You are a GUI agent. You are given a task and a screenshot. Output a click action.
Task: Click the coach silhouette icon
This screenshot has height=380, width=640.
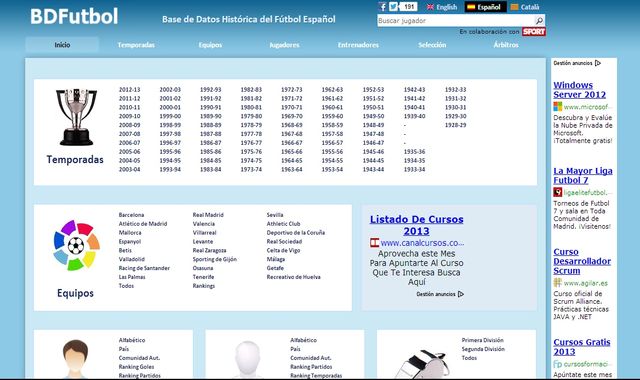248,360
